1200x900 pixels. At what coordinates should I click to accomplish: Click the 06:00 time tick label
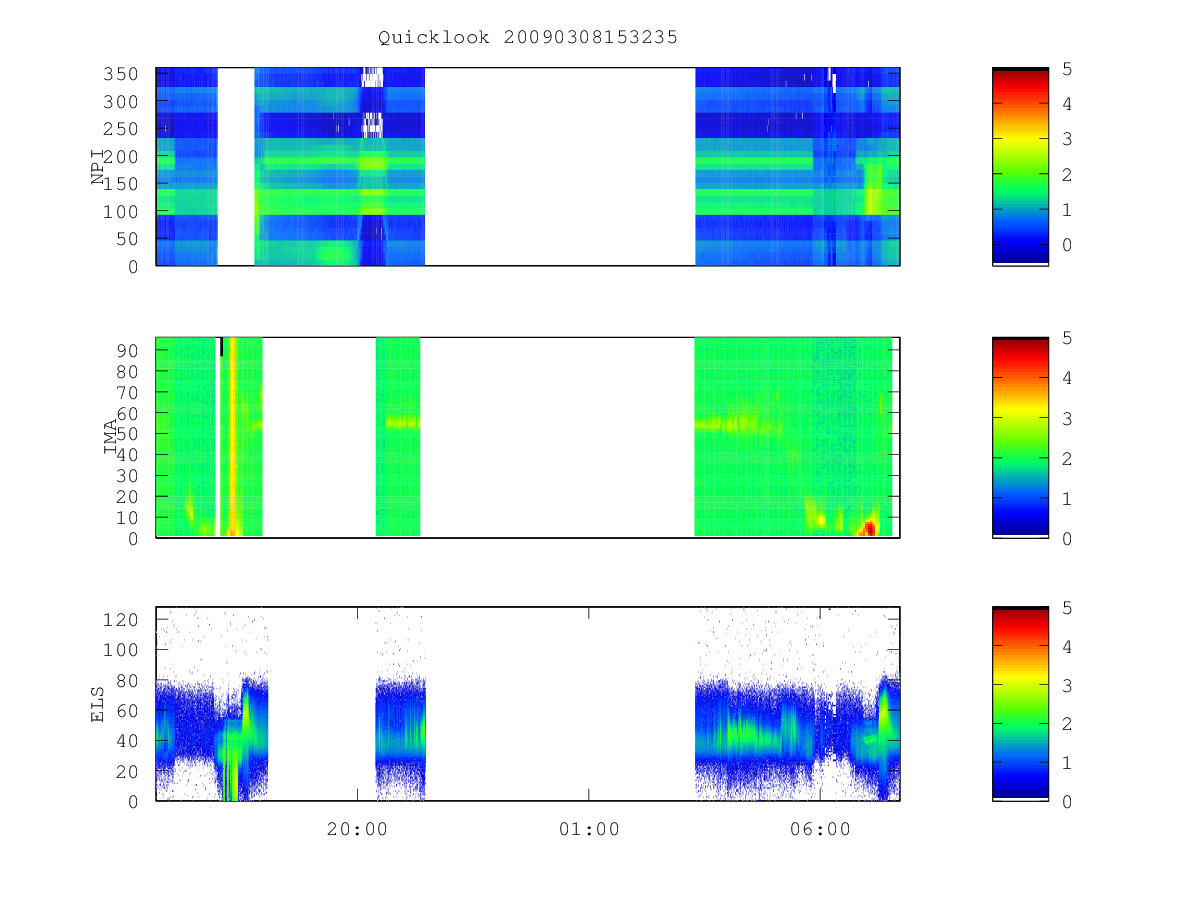click(820, 829)
